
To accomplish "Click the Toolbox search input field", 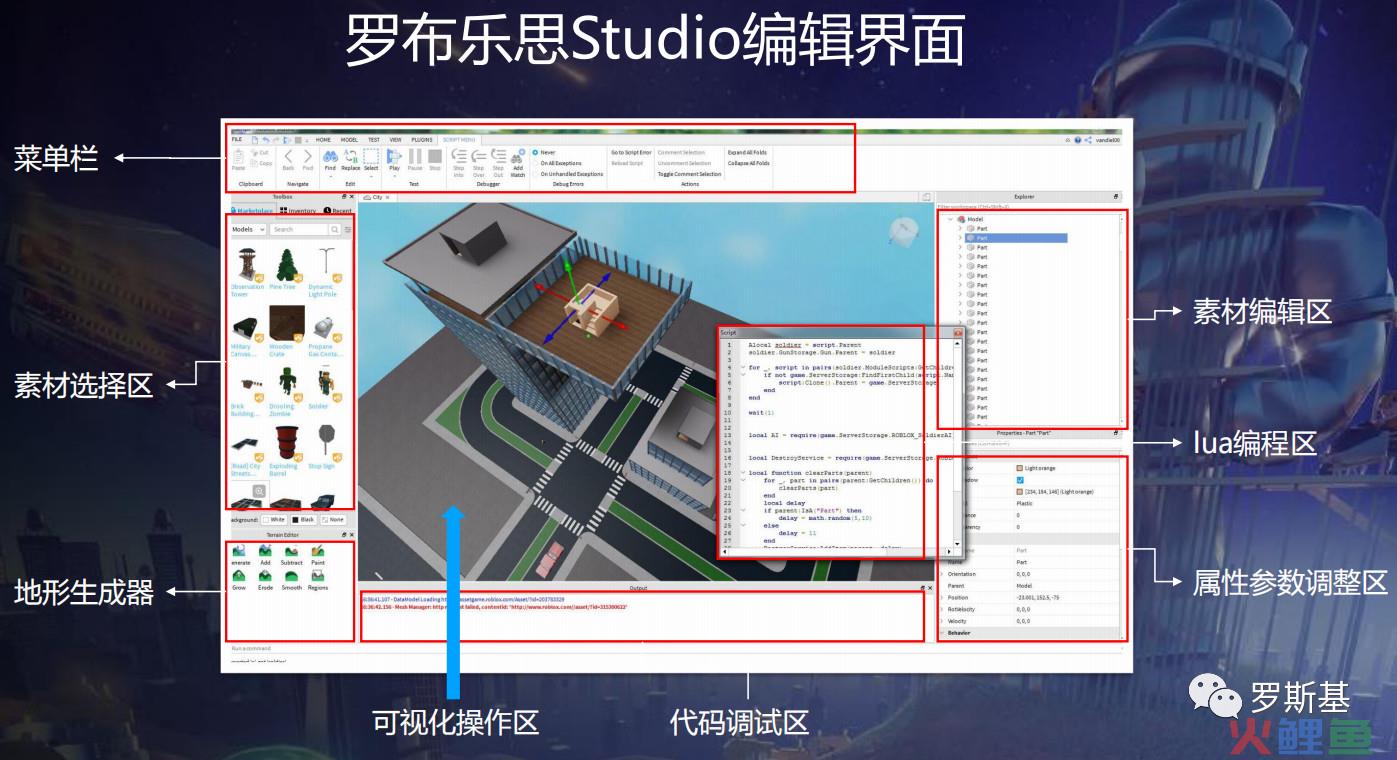I will (300, 229).
